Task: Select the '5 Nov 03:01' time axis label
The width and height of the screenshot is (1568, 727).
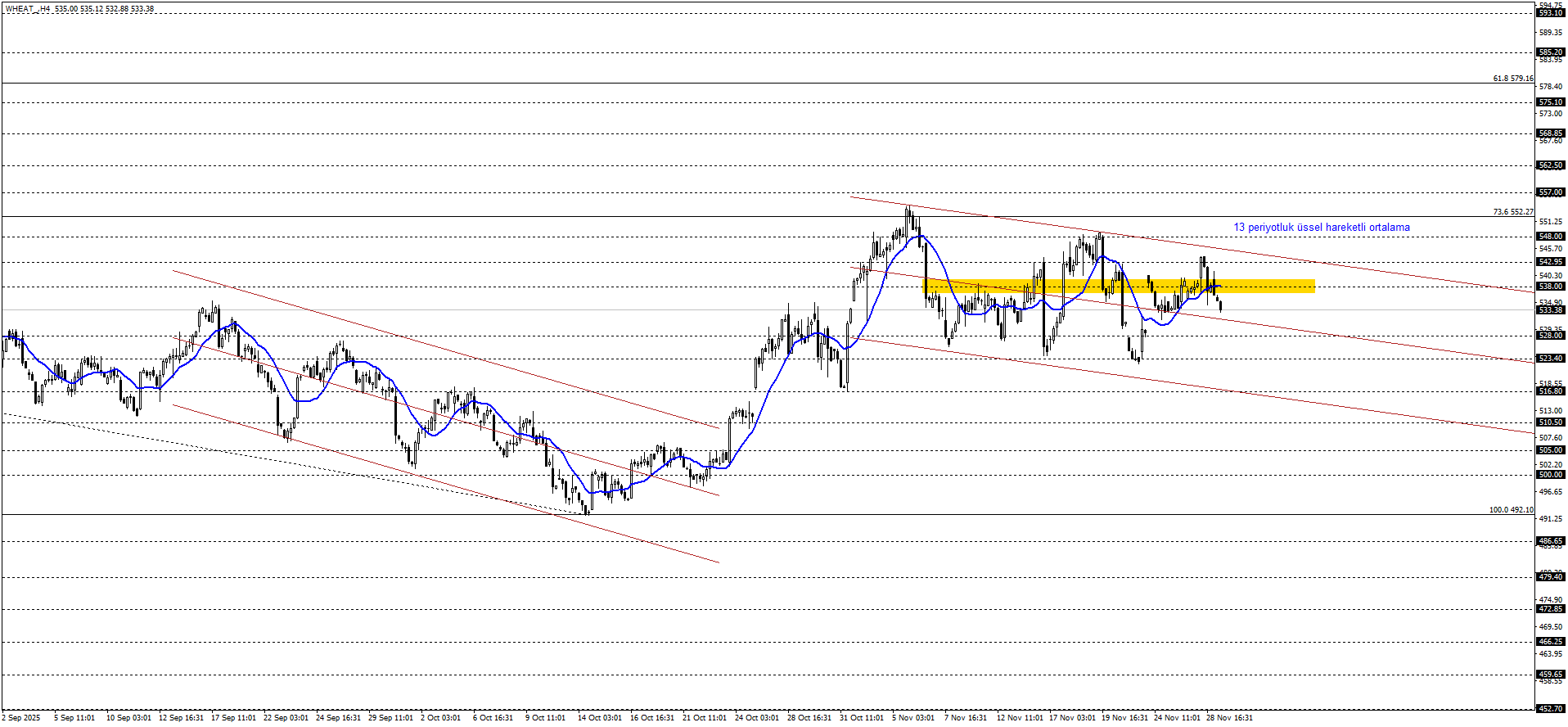Action: [913, 718]
